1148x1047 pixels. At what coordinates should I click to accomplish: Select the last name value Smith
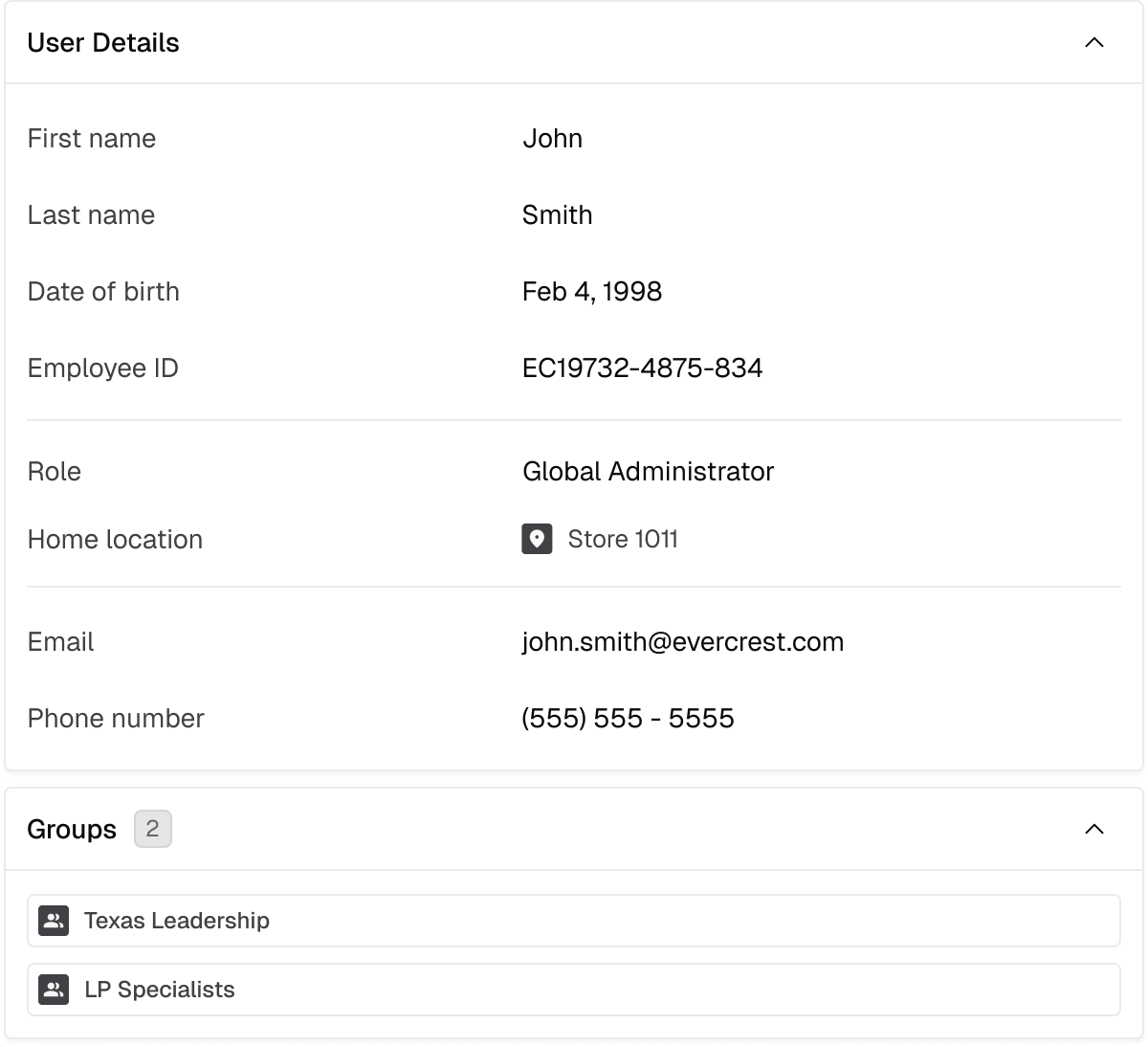[557, 215]
